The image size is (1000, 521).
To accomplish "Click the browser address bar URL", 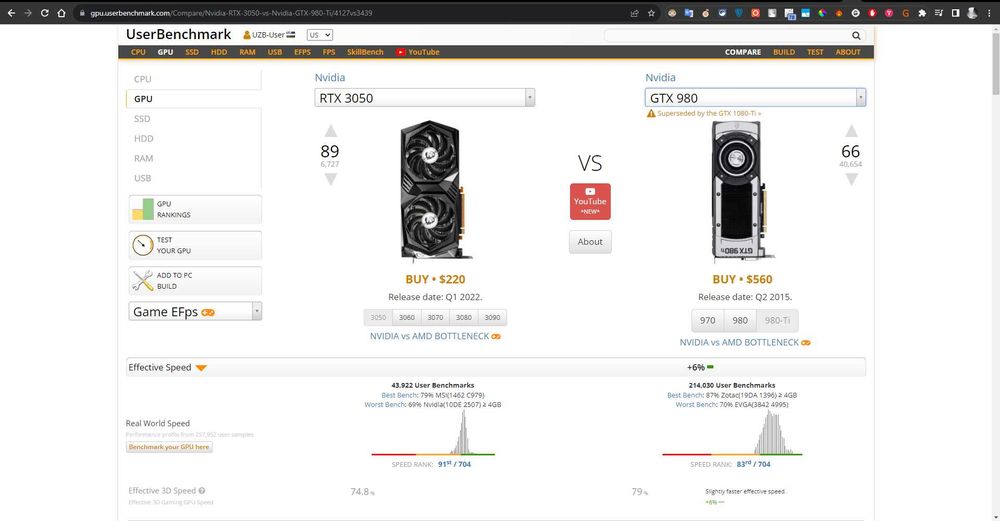I will (231, 13).
